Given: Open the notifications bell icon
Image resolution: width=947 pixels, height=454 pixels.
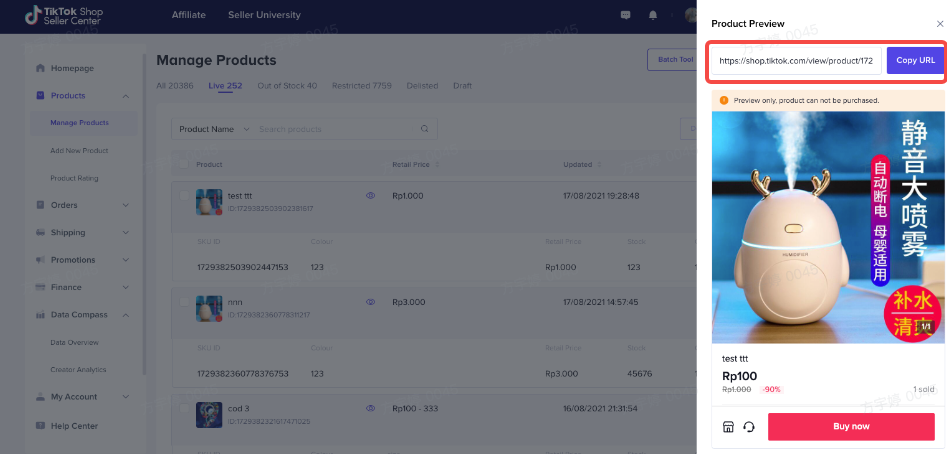Looking at the screenshot, I should coord(653,15).
